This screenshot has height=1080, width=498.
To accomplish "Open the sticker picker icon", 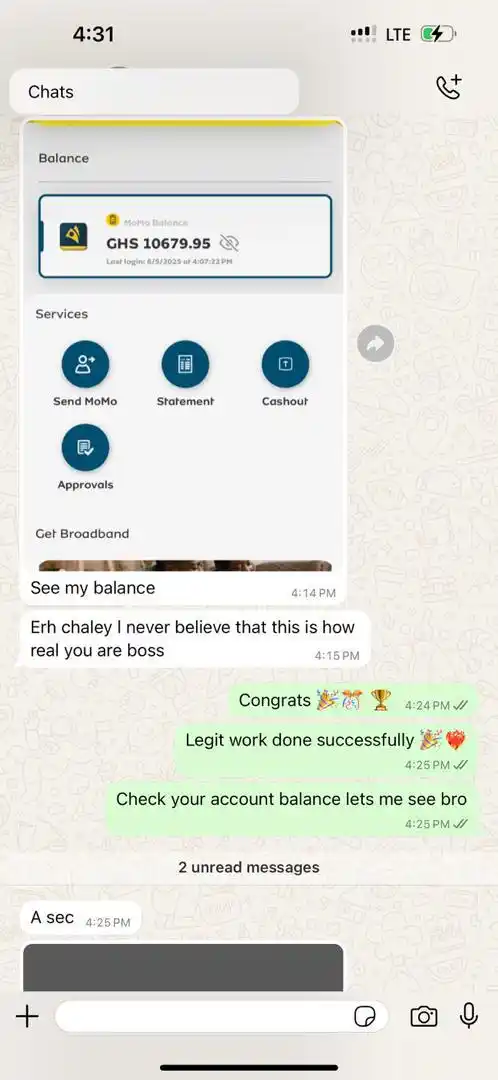I will pyautogui.click(x=365, y=1017).
